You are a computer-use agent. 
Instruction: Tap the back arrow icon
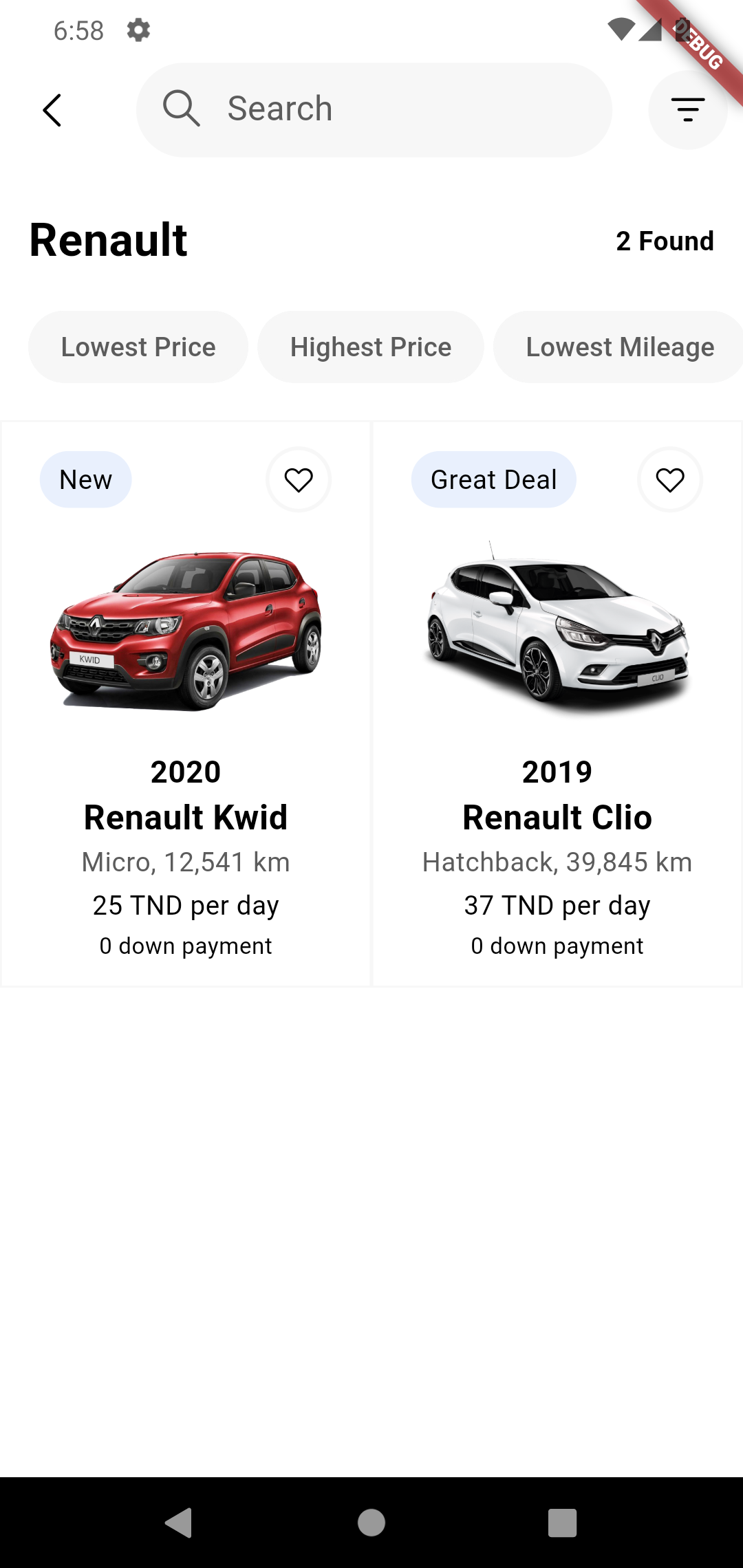point(52,110)
